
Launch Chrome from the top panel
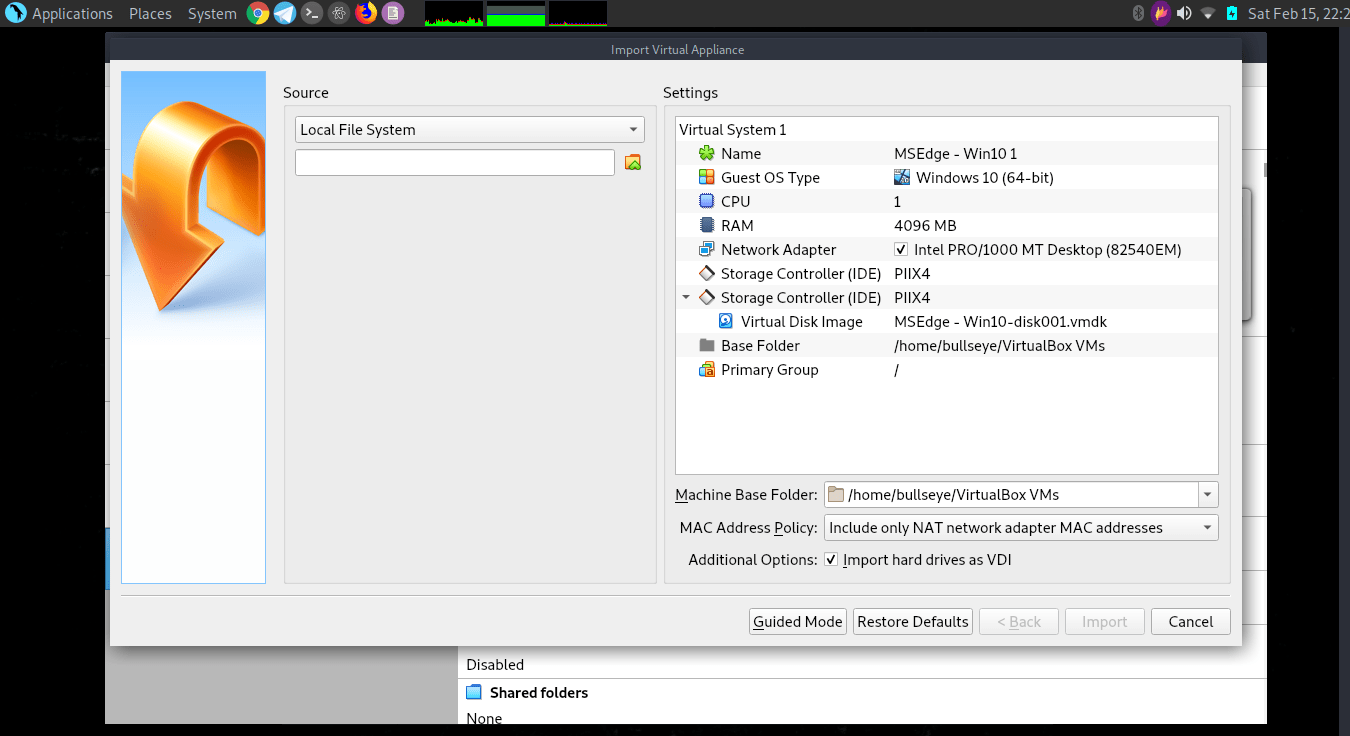(258, 13)
